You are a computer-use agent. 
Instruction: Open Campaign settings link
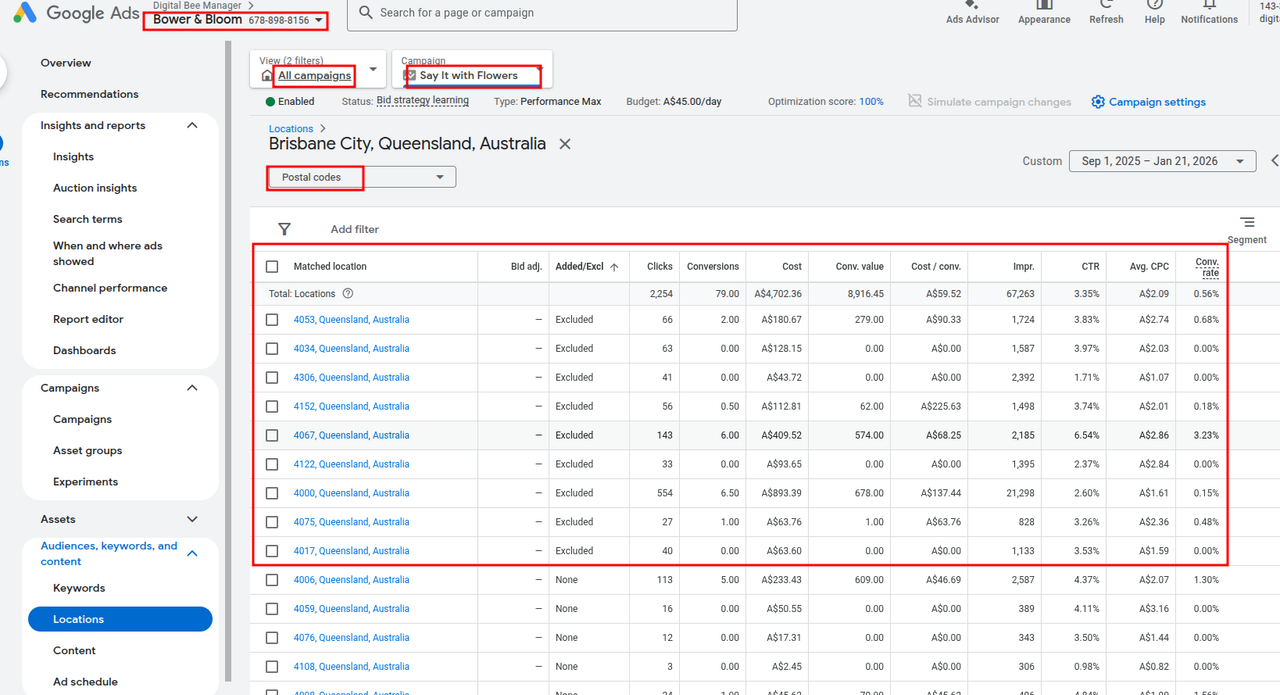click(1157, 102)
